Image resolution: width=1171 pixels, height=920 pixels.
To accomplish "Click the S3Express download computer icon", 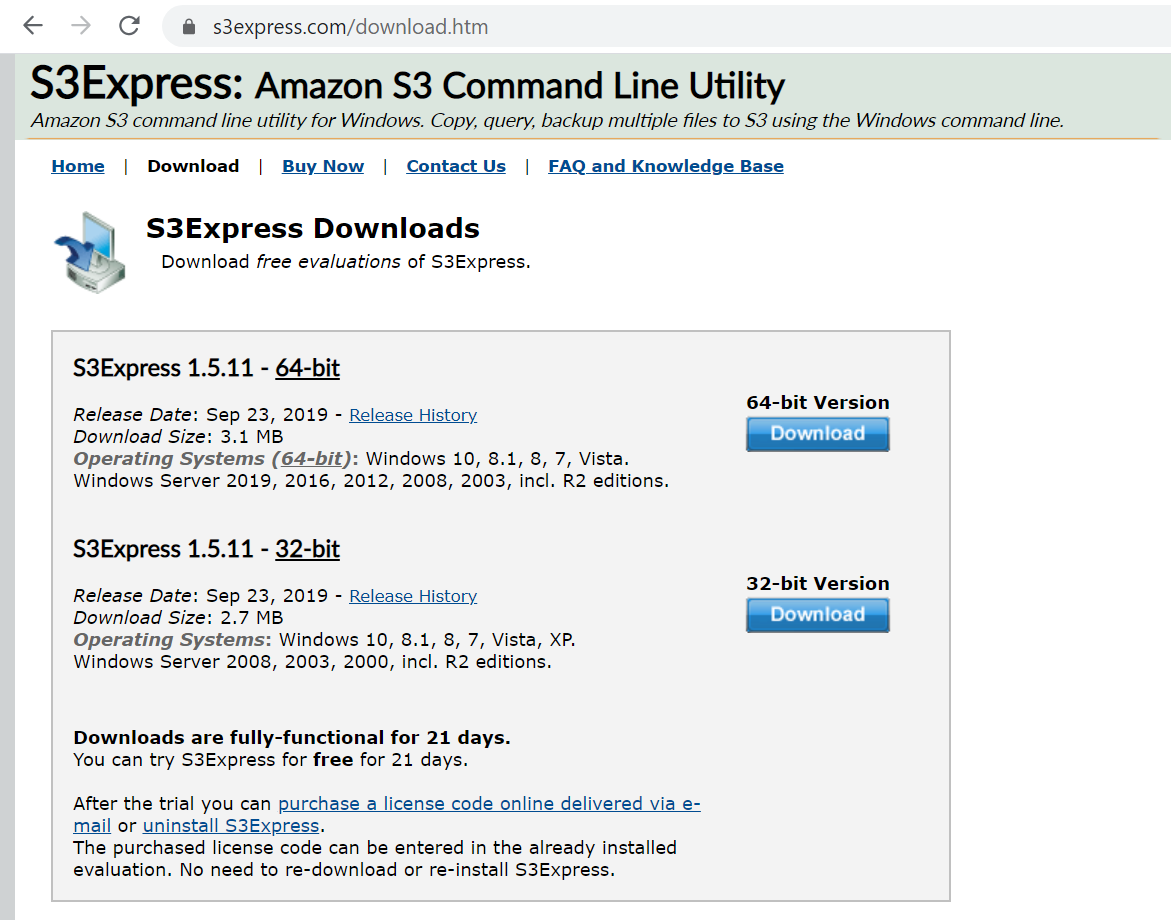I will [91, 251].
